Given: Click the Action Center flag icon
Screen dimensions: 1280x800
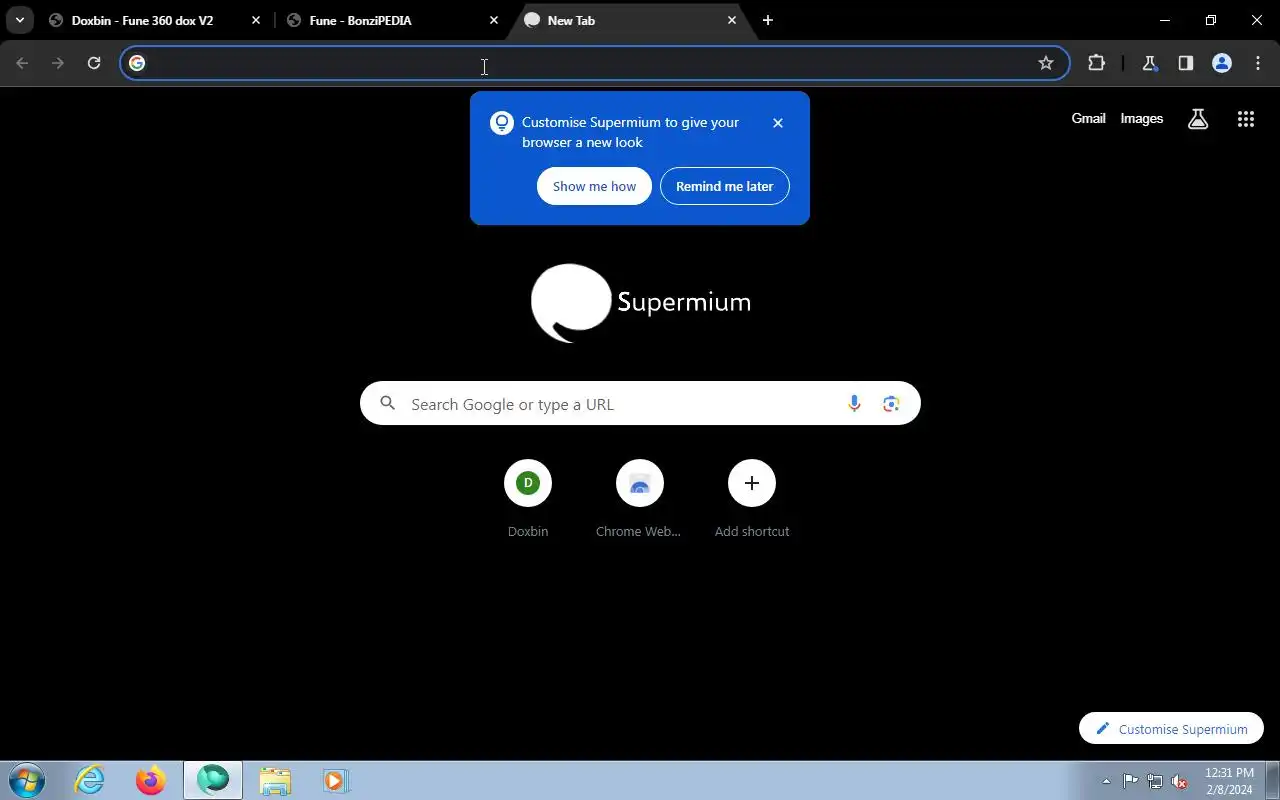Looking at the screenshot, I should (x=1130, y=781).
